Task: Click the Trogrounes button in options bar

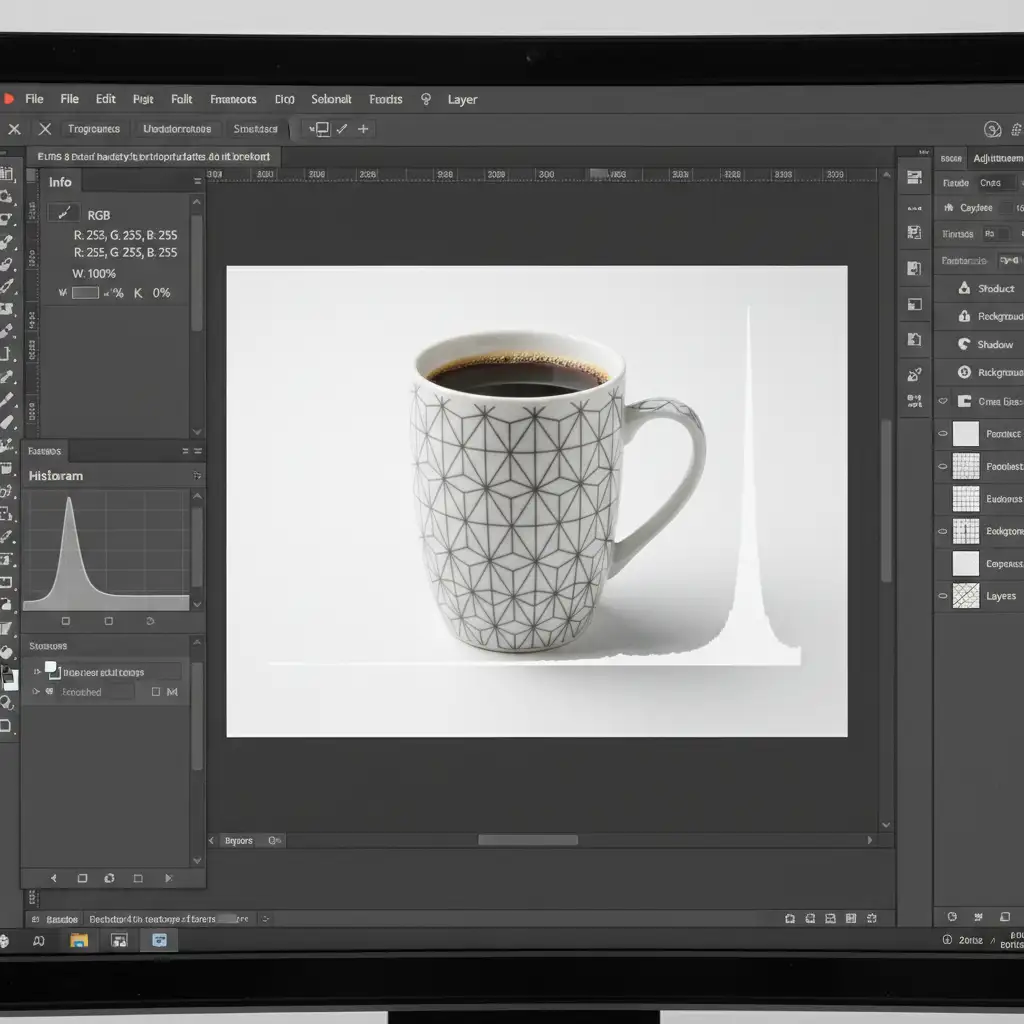Action: (94, 129)
